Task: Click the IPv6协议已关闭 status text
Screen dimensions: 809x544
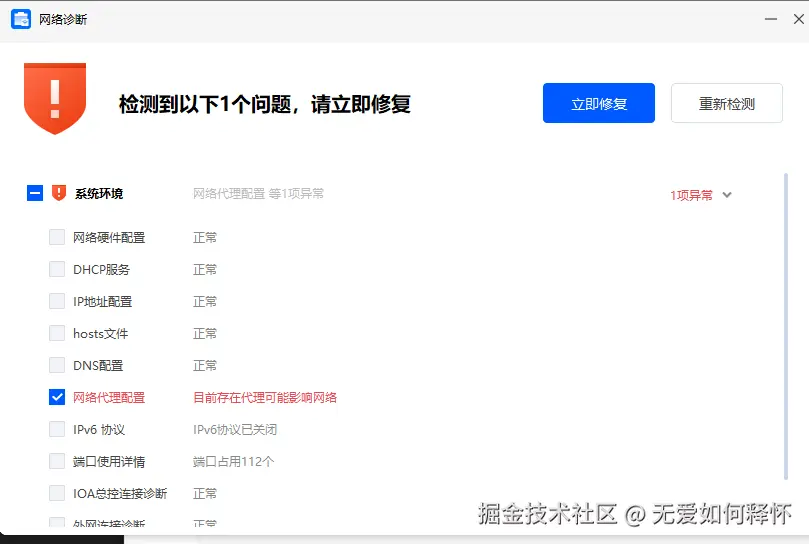Action: coord(235,429)
